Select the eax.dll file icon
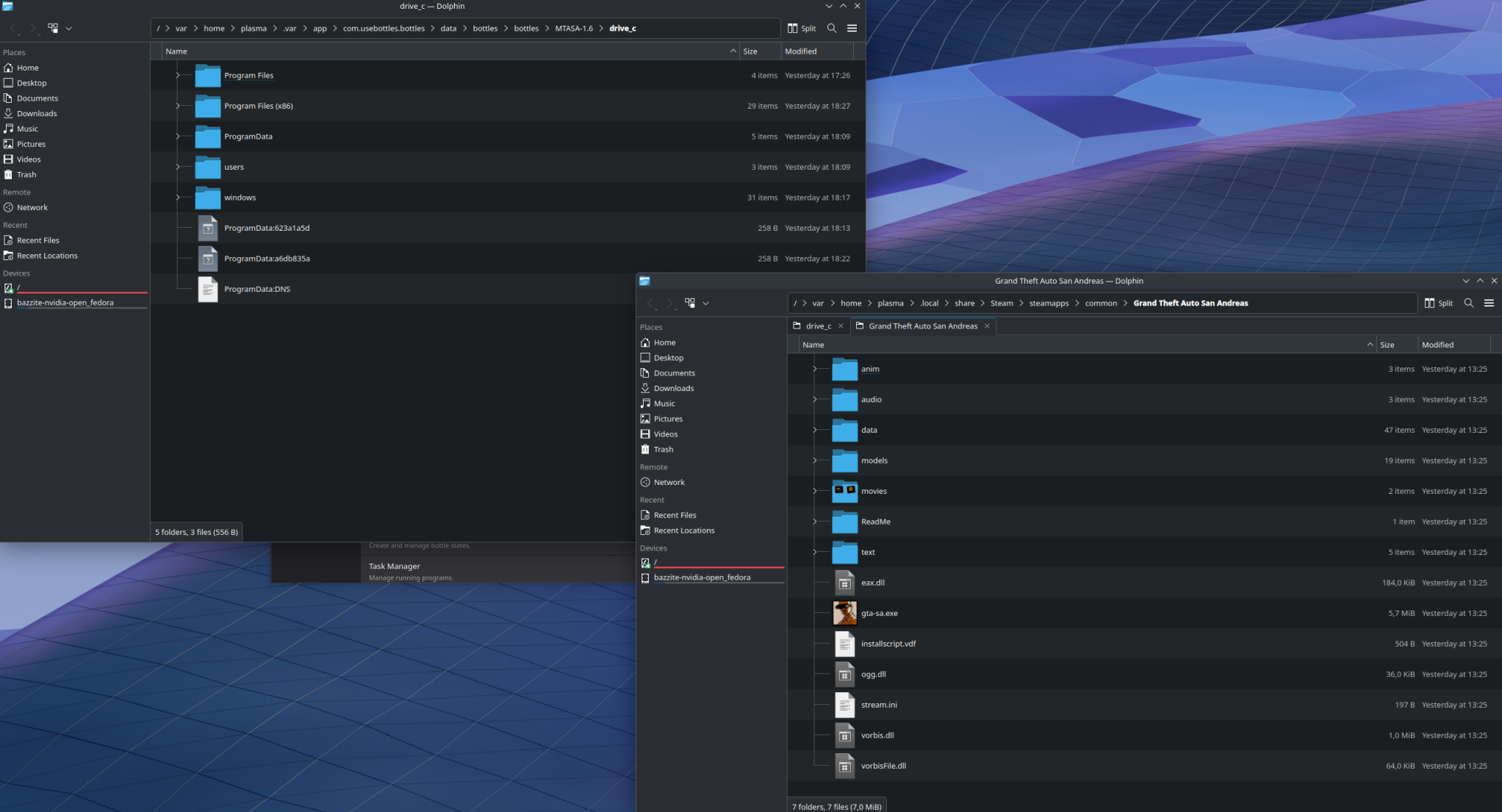 (x=844, y=583)
